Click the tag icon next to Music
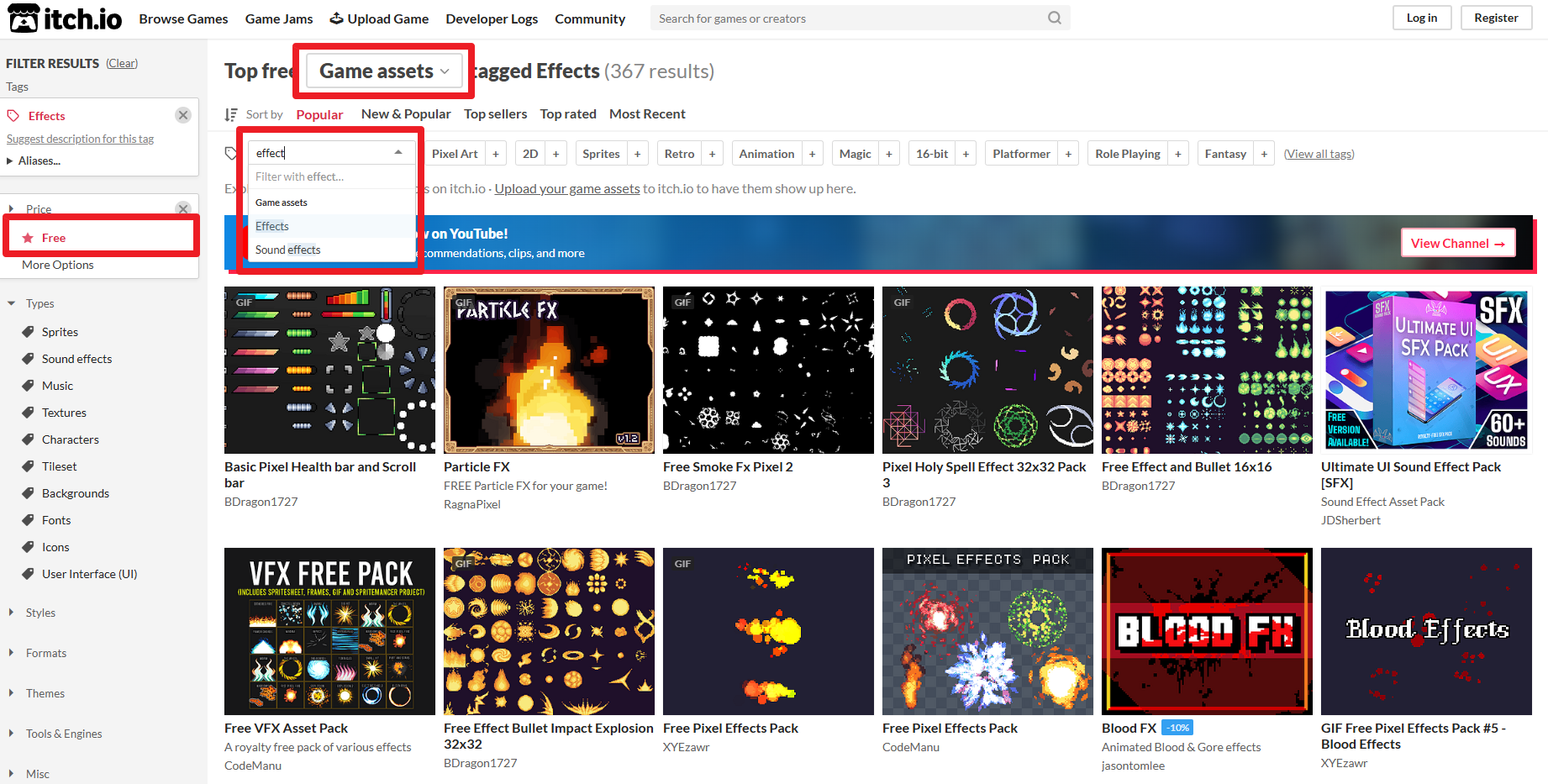The height and width of the screenshot is (784, 1548). (29, 386)
